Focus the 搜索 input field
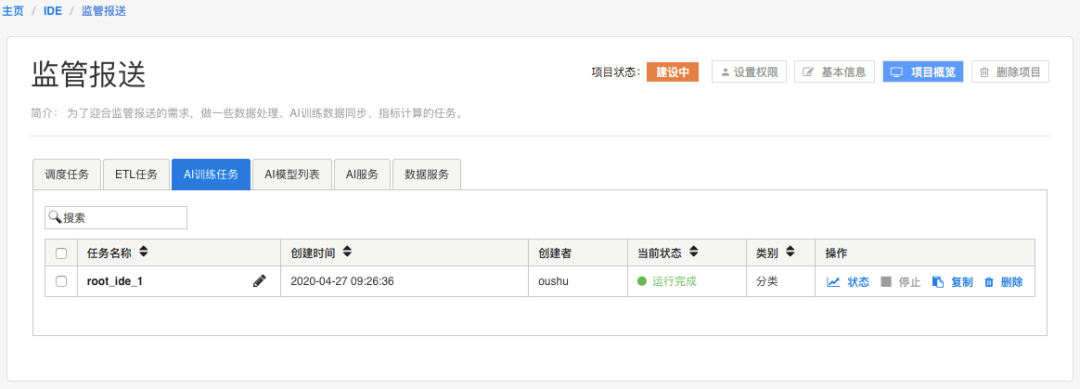The image size is (1080, 389). (116, 218)
